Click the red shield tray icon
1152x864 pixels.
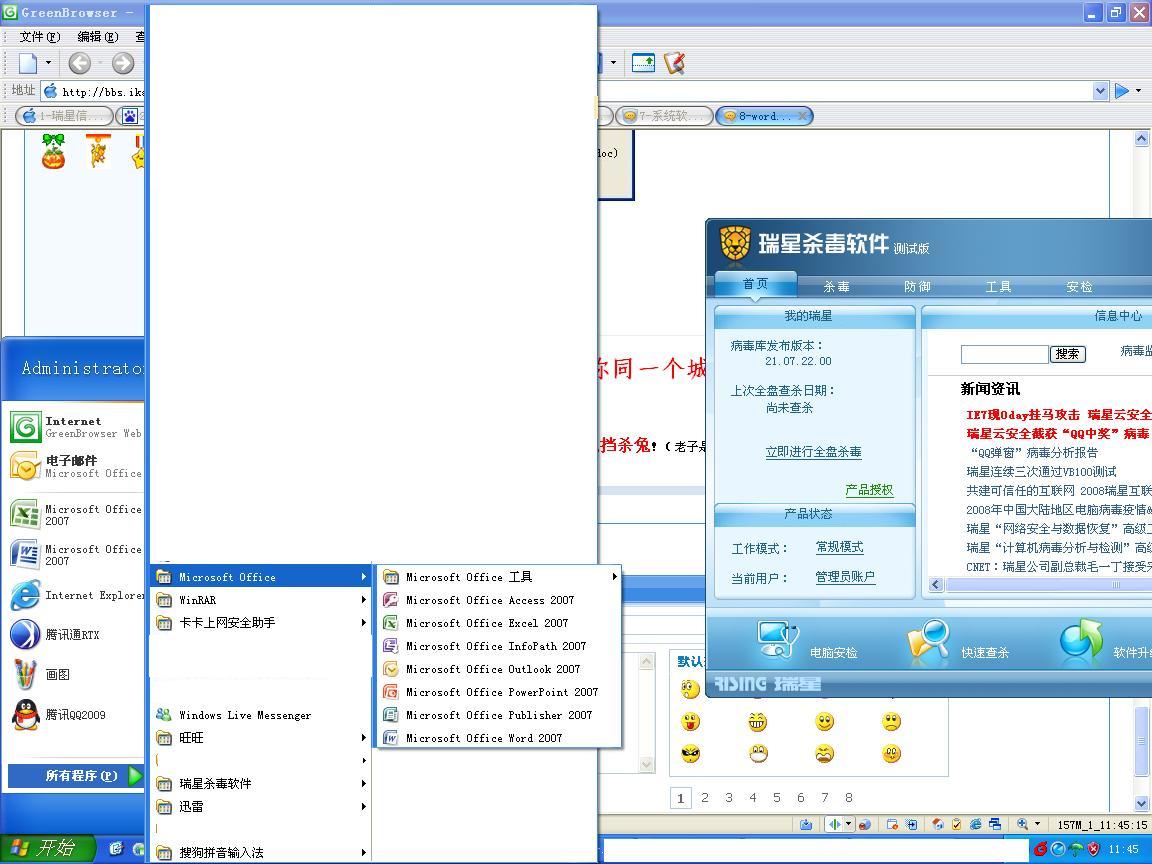pos(1094,849)
